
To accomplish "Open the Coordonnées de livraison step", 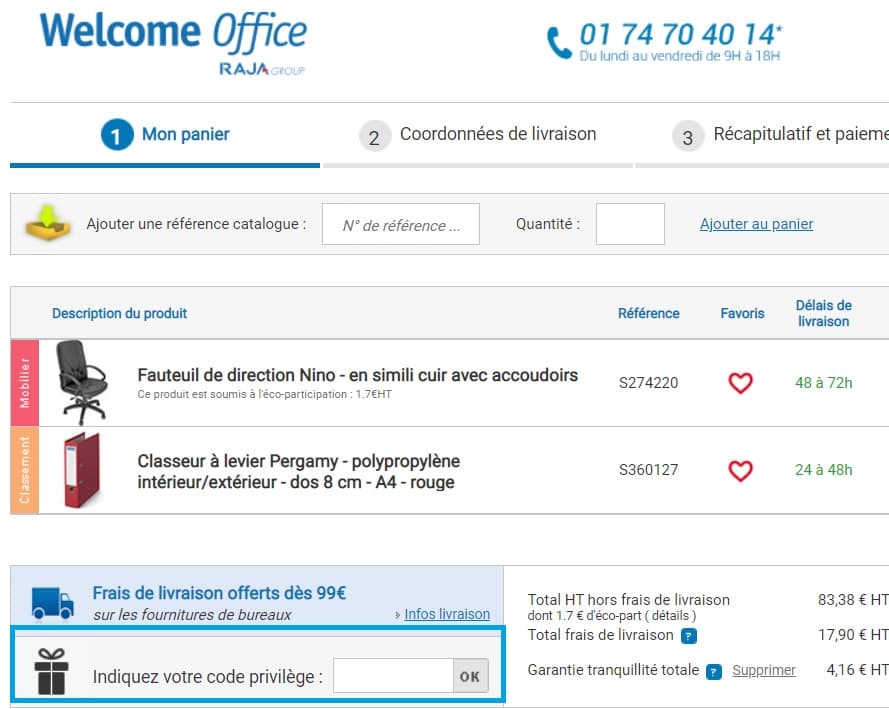I will click(498, 133).
